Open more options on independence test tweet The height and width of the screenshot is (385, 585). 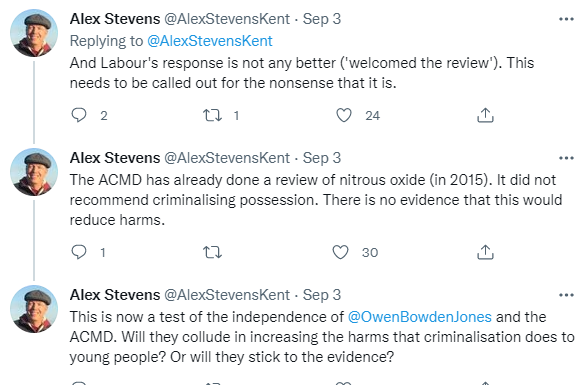click(x=566, y=295)
